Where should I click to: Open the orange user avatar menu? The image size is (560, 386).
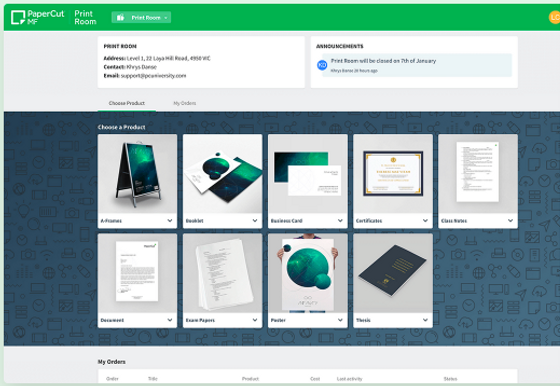(555, 17)
